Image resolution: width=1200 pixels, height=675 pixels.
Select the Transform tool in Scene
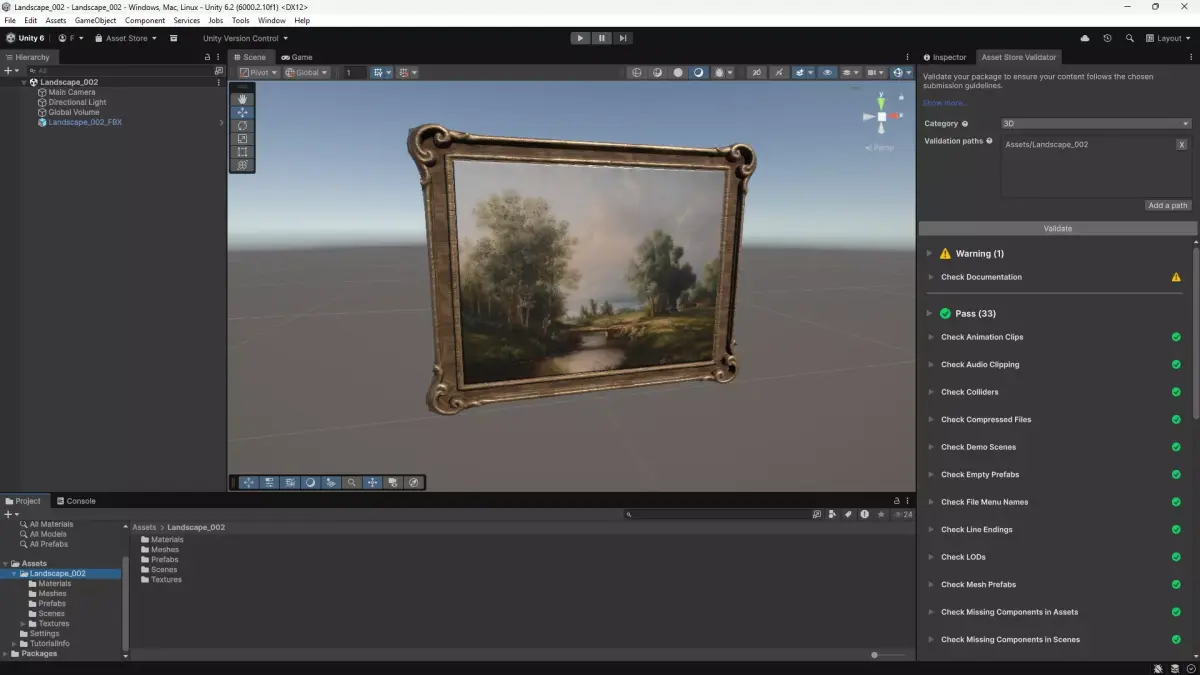pyautogui.click(x=242, y=165)
